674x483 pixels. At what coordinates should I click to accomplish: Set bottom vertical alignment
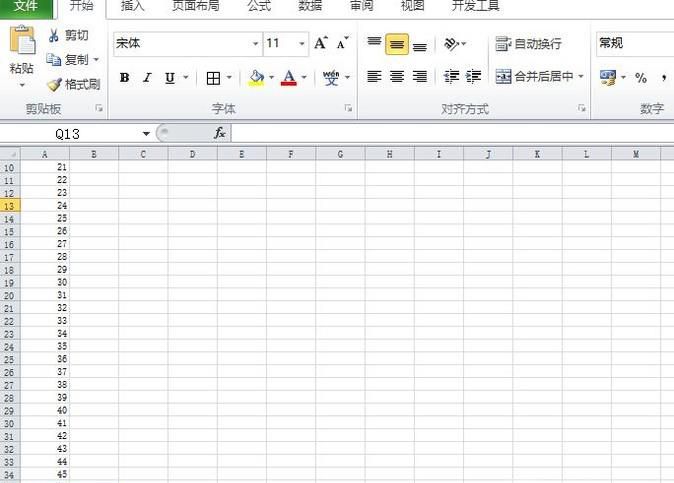(x=420, y=44)
